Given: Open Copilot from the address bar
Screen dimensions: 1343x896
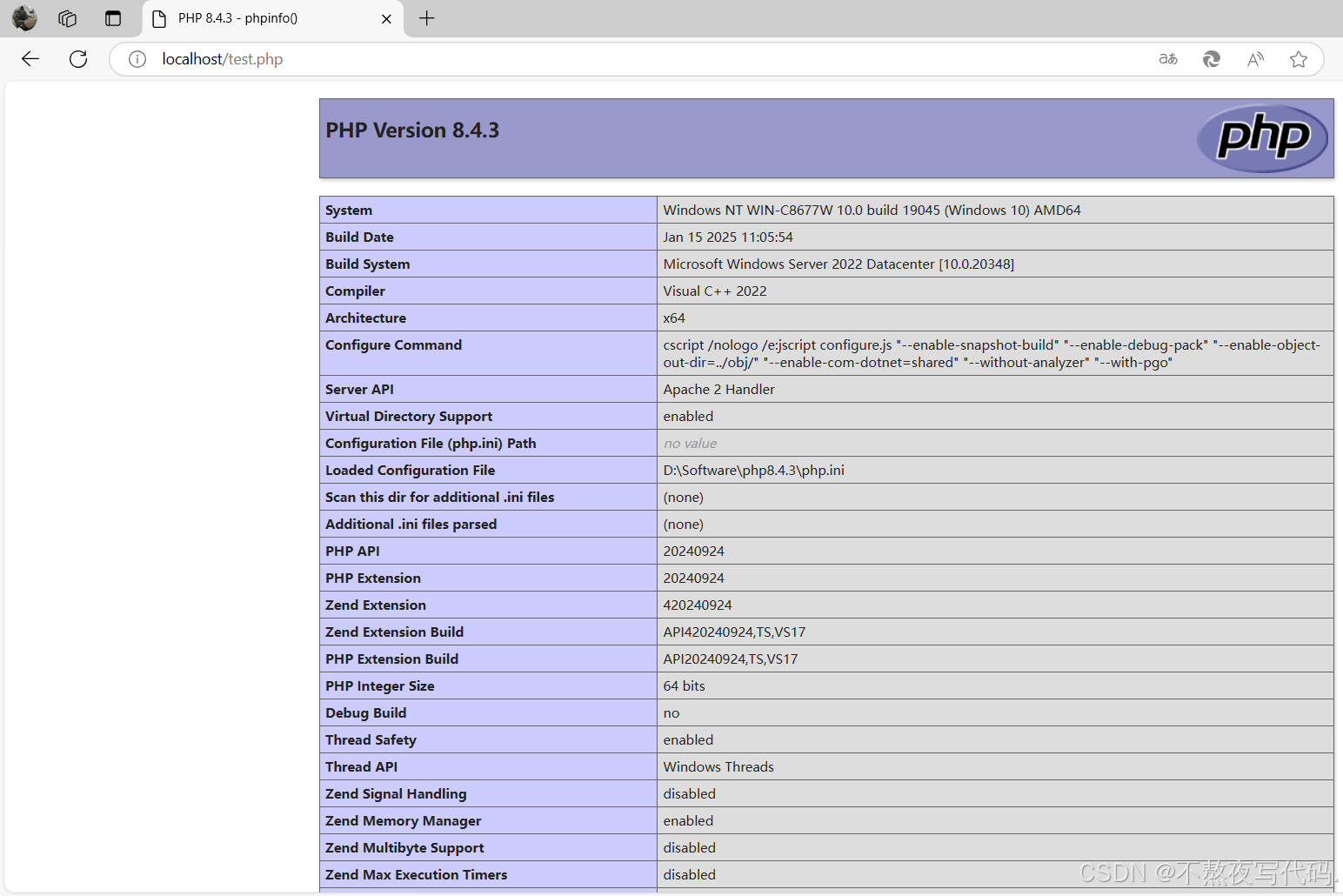Looking at the screenshot, I should 1212,58.
